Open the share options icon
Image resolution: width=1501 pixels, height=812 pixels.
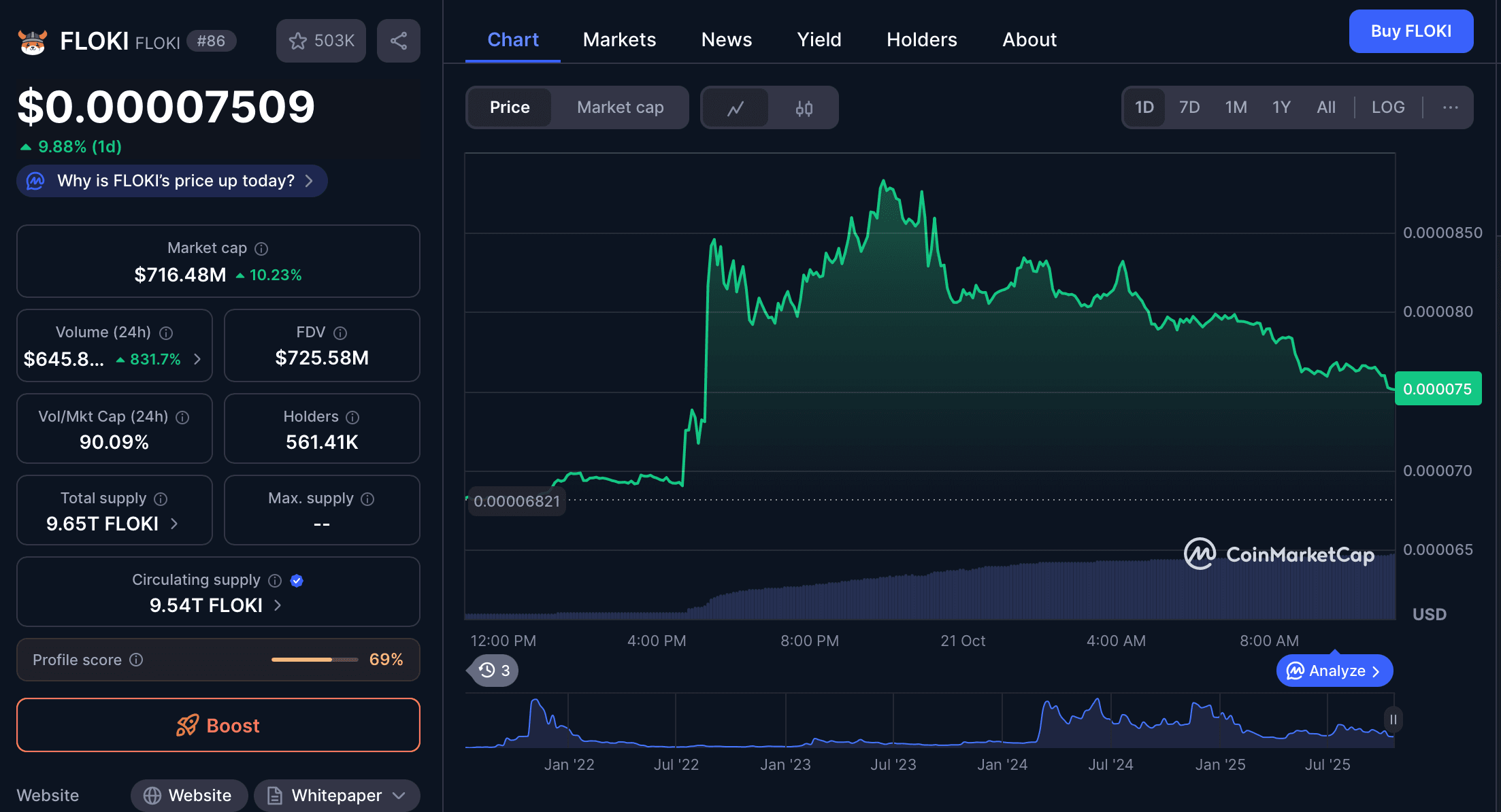[x=399, y=40]
